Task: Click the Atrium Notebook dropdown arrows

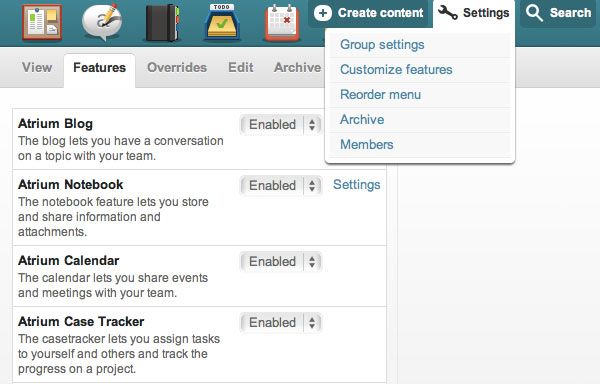Action: point(312,185)
